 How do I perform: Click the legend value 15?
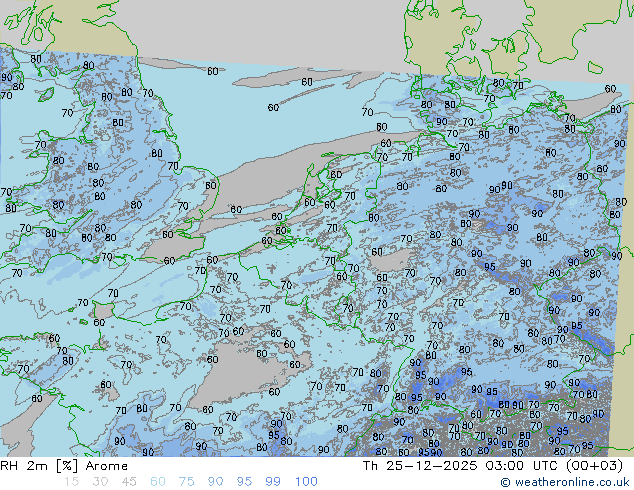click(x=71, y=482)
